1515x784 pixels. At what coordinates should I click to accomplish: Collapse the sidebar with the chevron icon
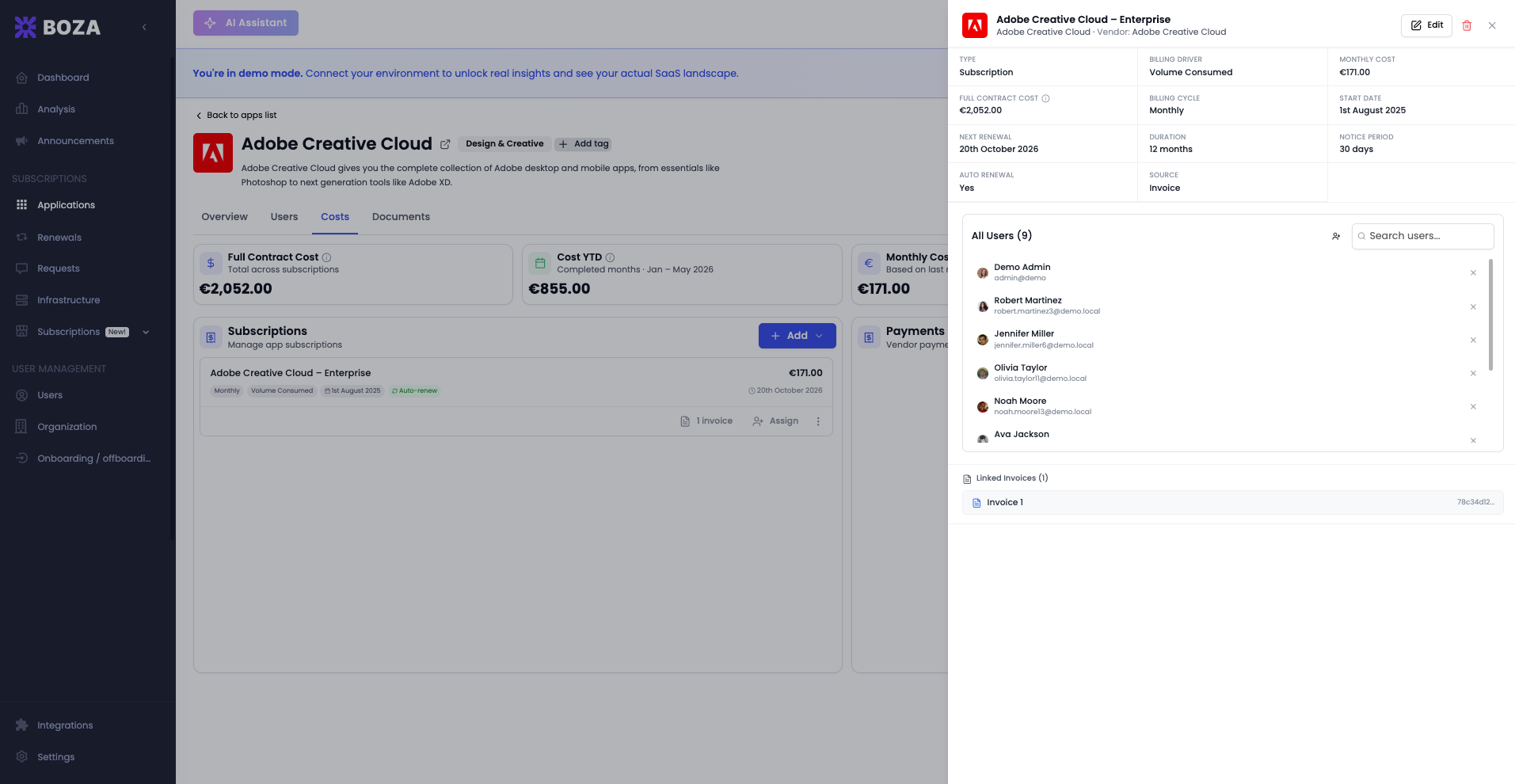(144, 27)
